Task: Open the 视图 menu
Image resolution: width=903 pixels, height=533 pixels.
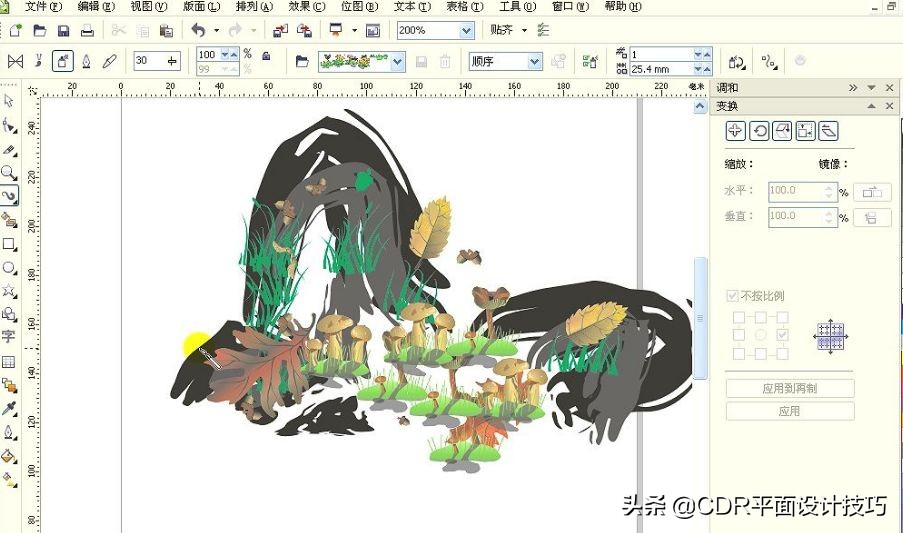Action: [x=149, y=6]
